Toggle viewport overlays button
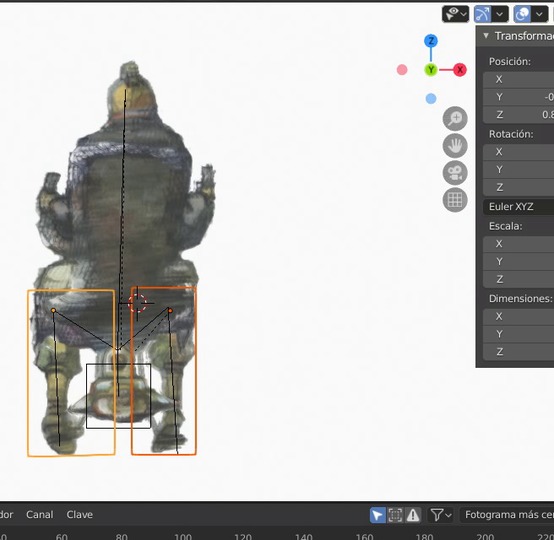Screen dimensions: 554x540 click(x=522, y=14)
